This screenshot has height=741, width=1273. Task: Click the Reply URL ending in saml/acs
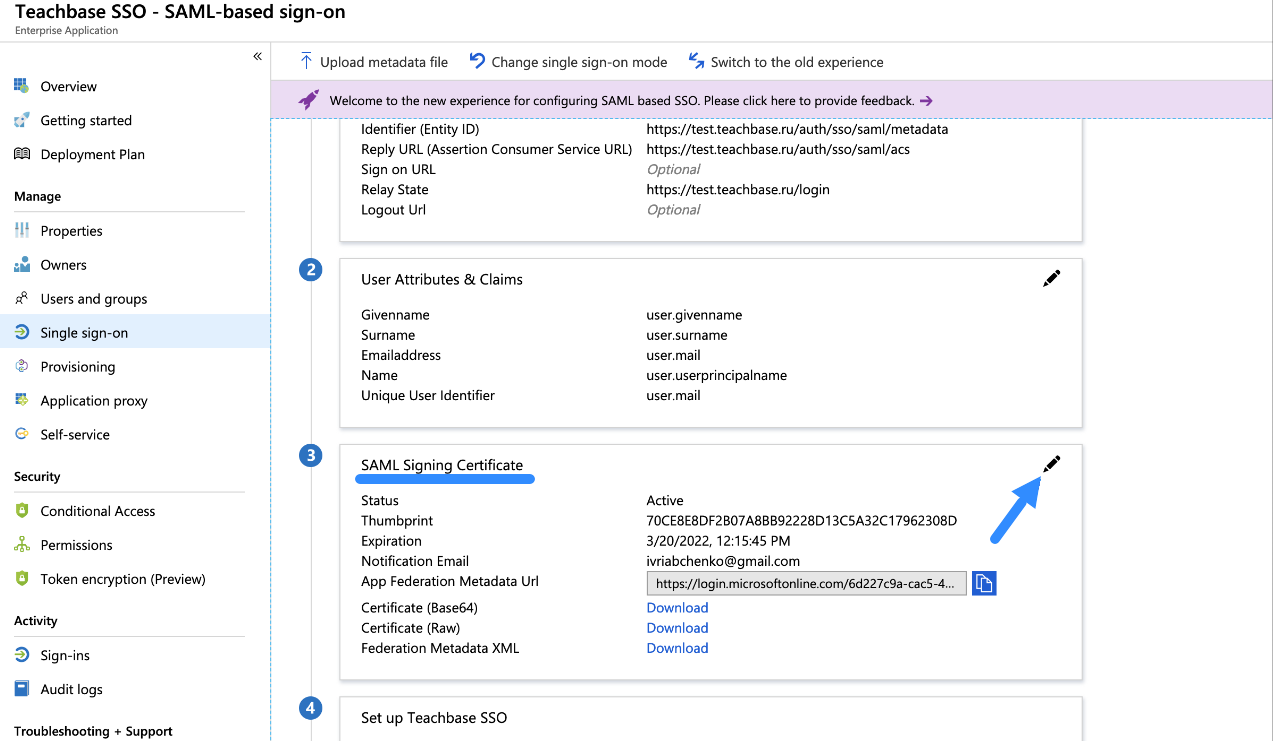pyautogui.click(x=778, y=149)
